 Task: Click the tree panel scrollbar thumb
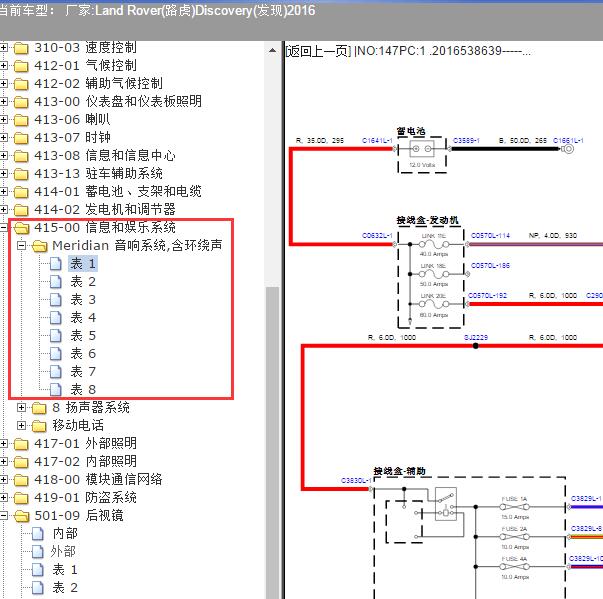point(272,442)
